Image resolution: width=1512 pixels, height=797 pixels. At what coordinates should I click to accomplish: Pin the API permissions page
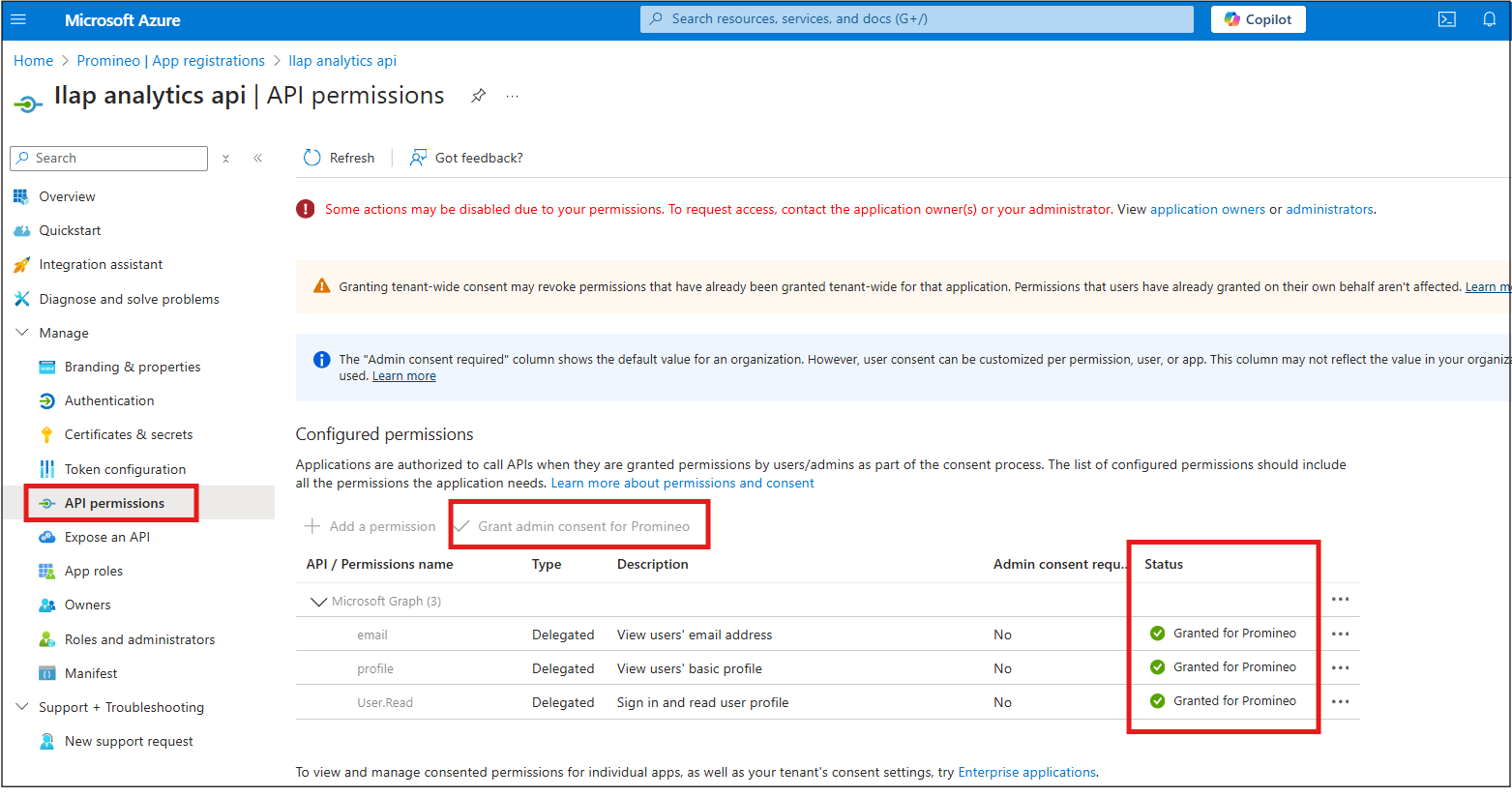click(478, 96)
